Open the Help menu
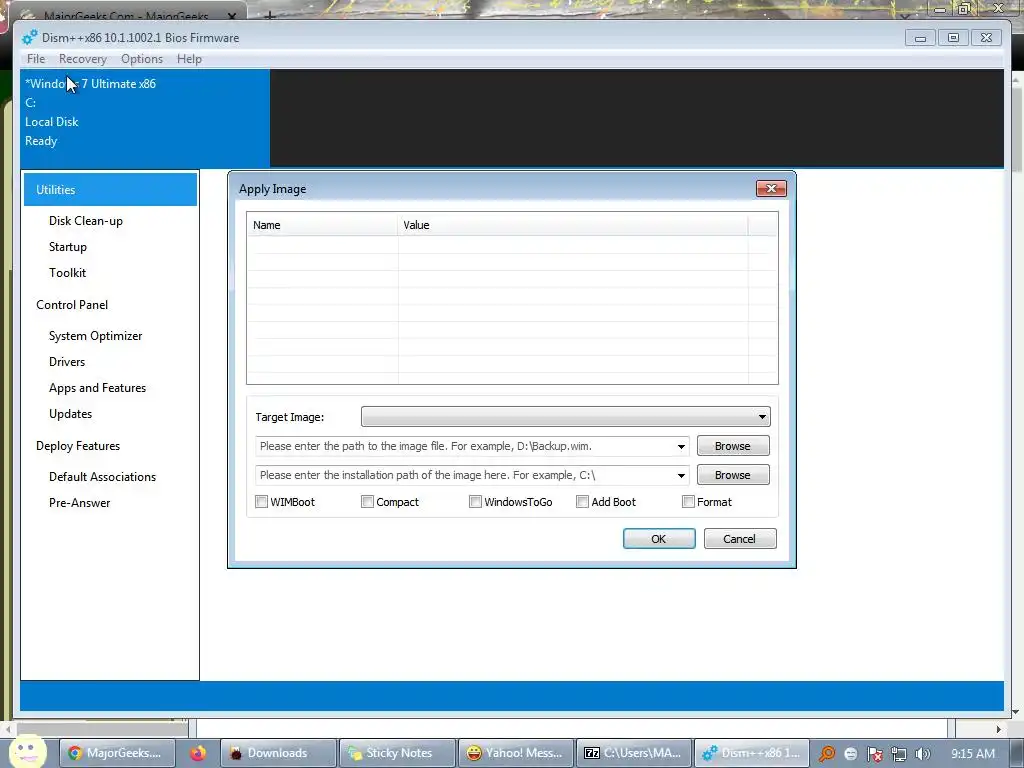 [189, 59]
